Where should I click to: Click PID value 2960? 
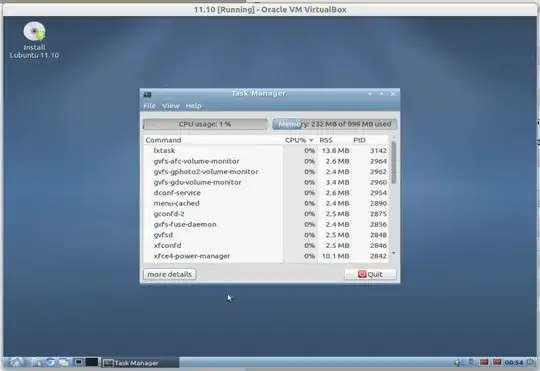[378, 182]
